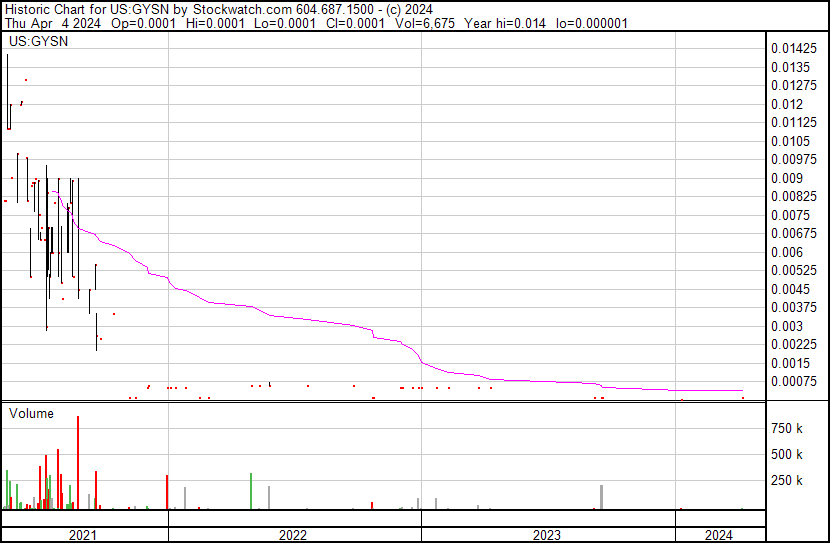Click the 0.009 price axis label
This screenshot has height=543, width=830.
coord(787,179)
